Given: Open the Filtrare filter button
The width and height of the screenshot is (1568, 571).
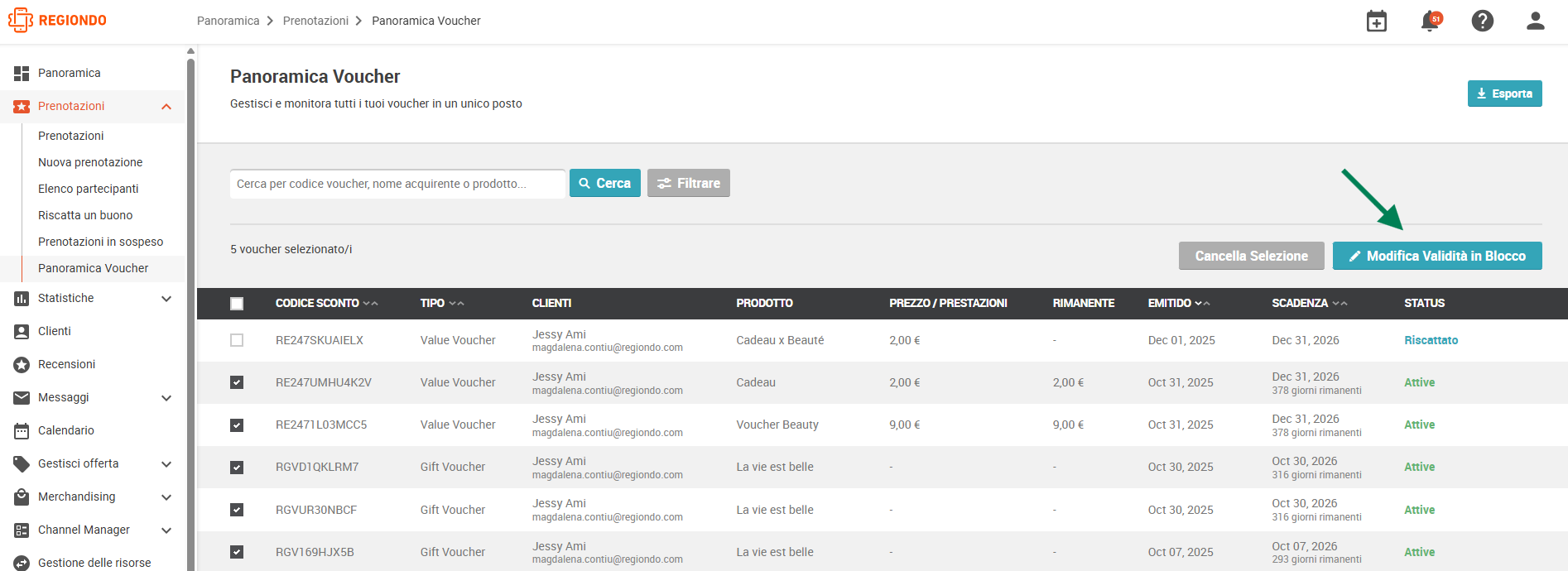Looking at the screenshot, I should tap(689, 184).
